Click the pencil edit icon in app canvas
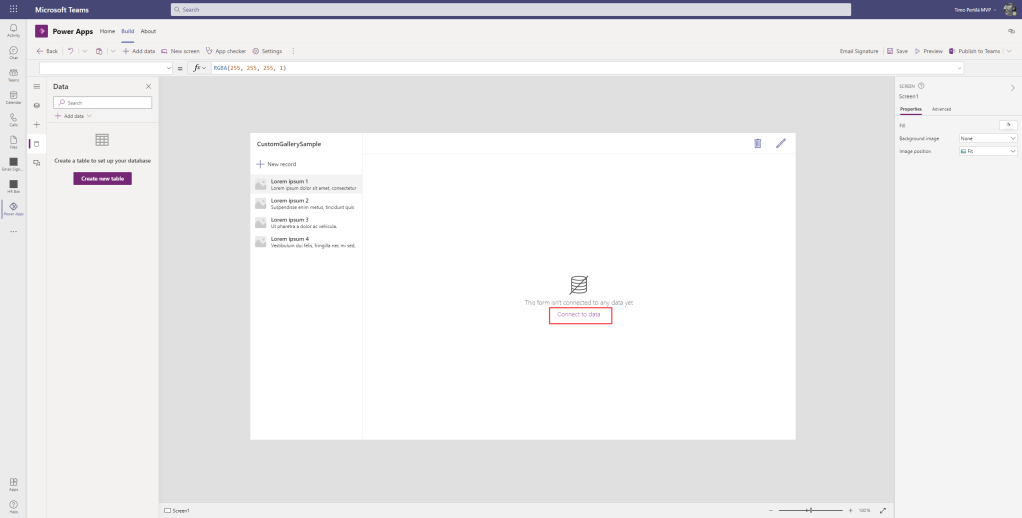 coord(781,144)
